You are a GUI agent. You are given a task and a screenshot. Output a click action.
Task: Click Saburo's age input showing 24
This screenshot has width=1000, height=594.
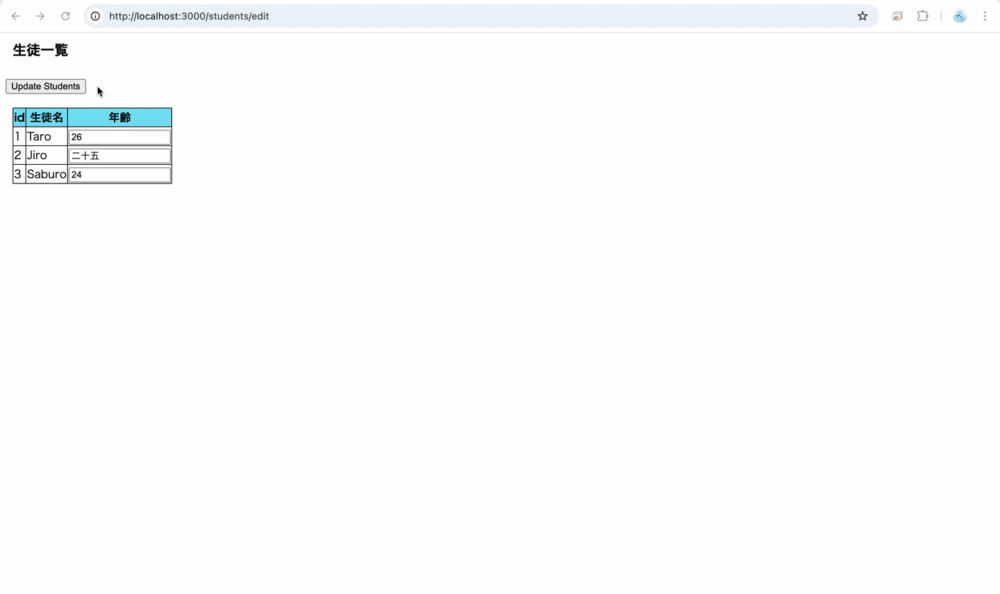[x=118, y=174]
